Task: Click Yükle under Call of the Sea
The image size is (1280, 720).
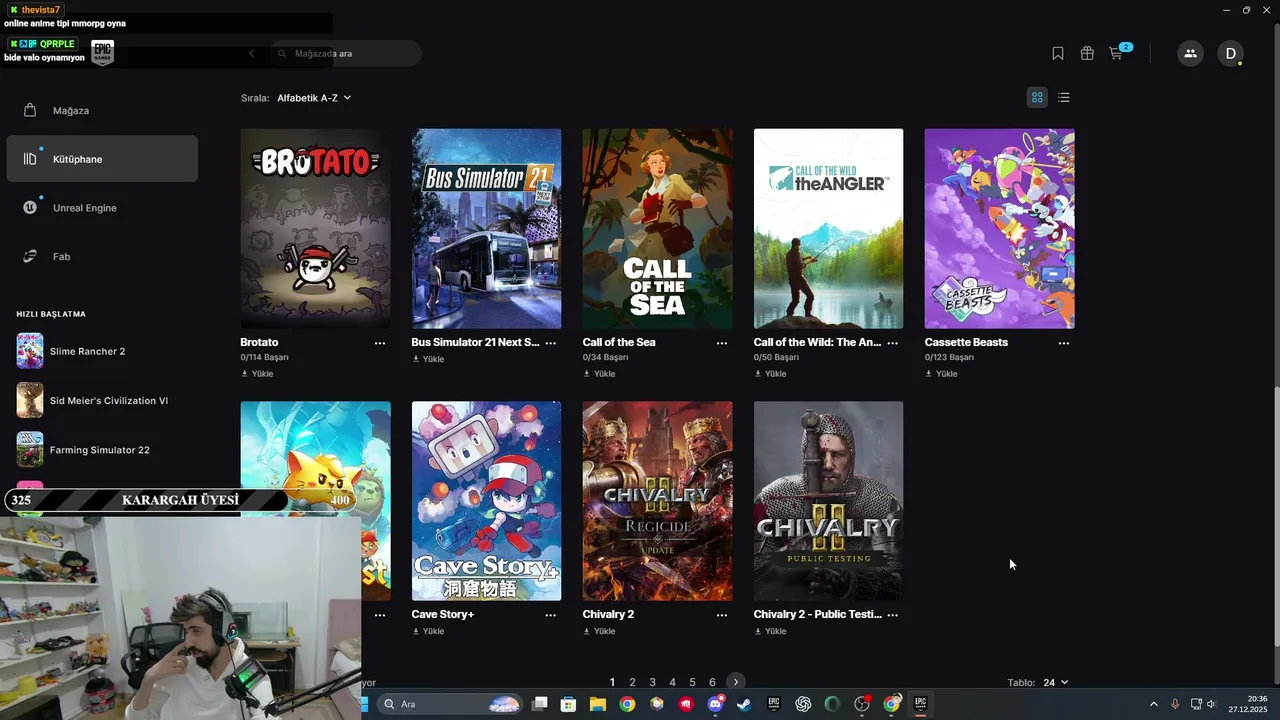Action: 599,374
